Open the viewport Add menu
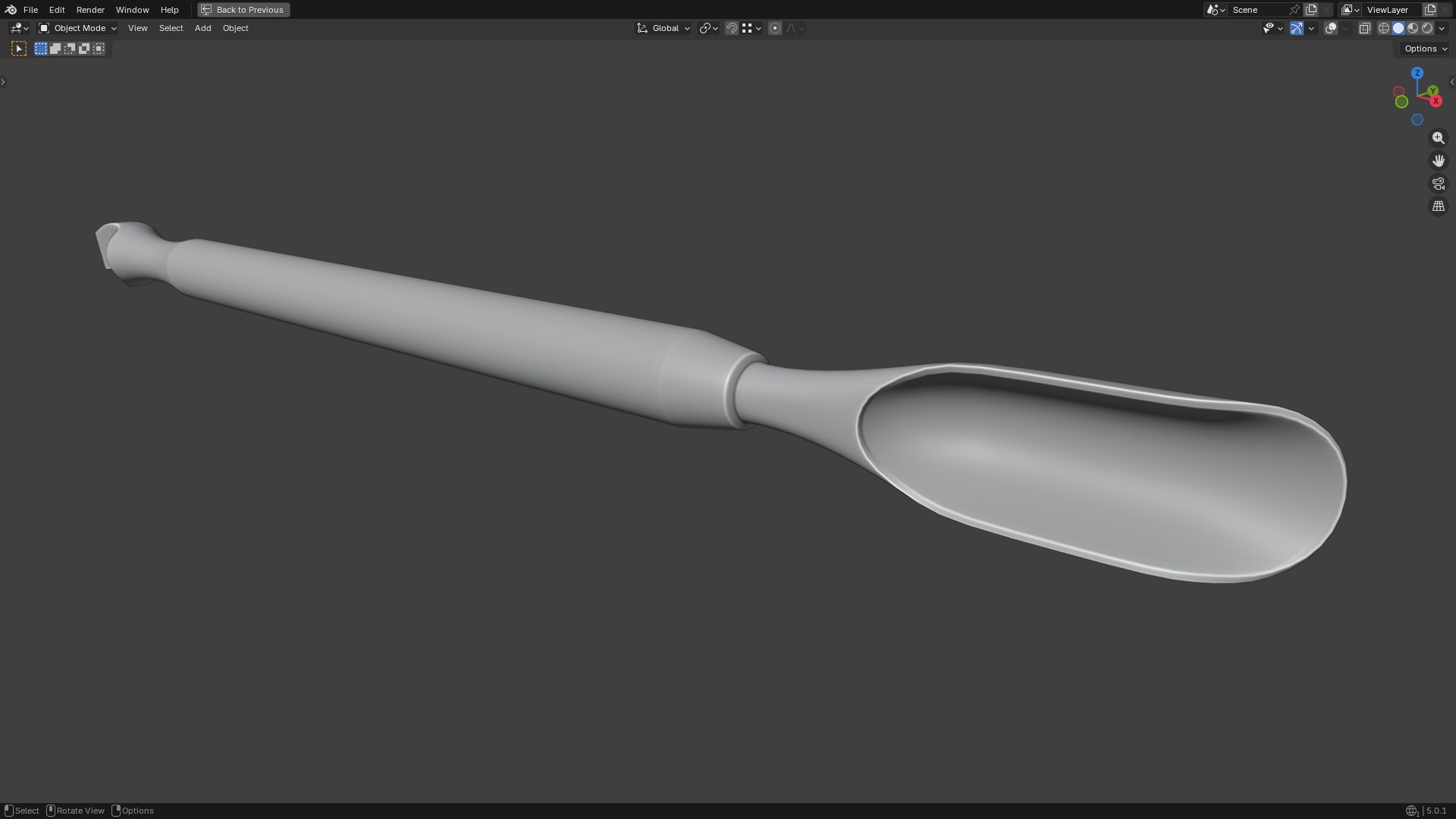 (x=202, y=28)
